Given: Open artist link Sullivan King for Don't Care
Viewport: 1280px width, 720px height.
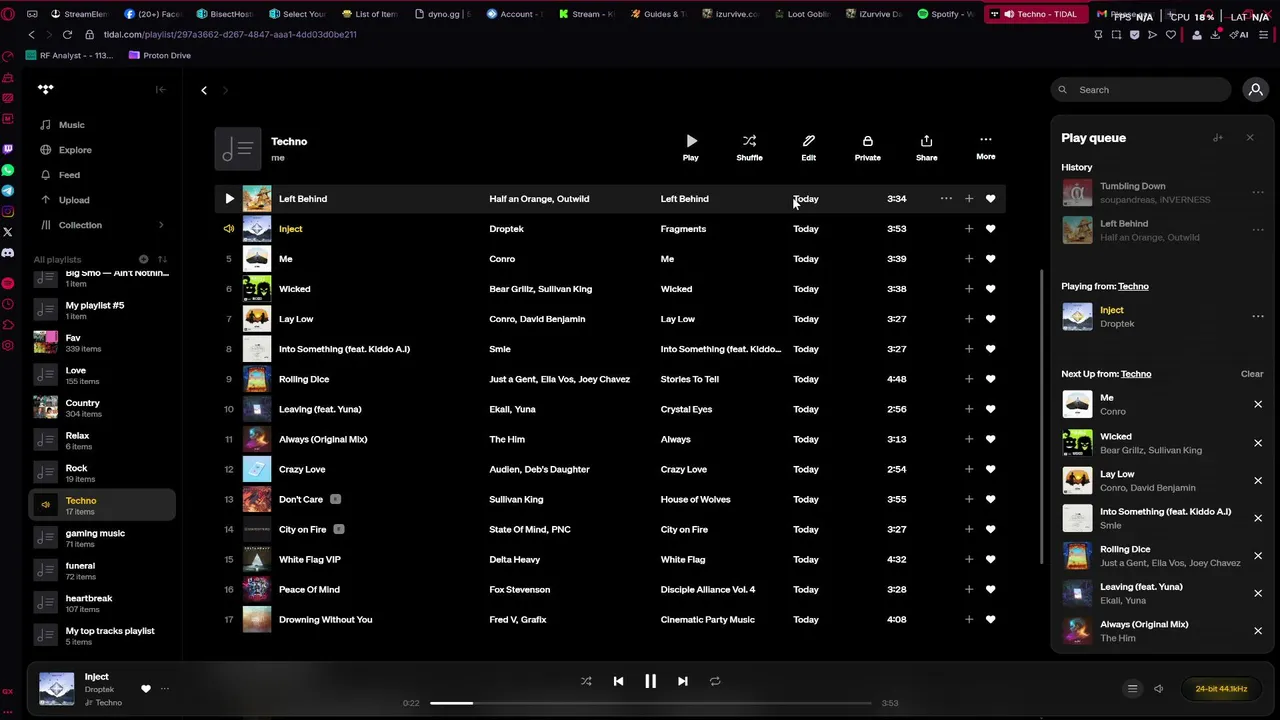Looking at the screenshot, I should [516, 499].
